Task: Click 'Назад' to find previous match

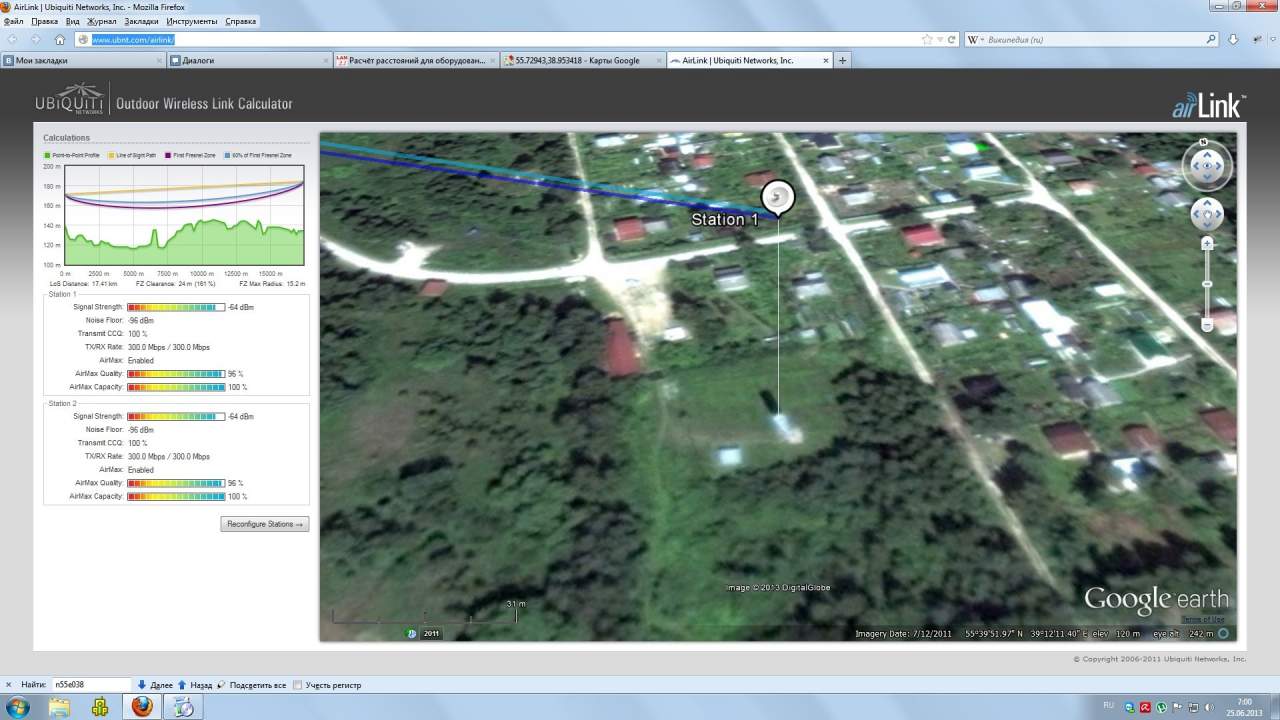Action: click(x=194, y=685)
